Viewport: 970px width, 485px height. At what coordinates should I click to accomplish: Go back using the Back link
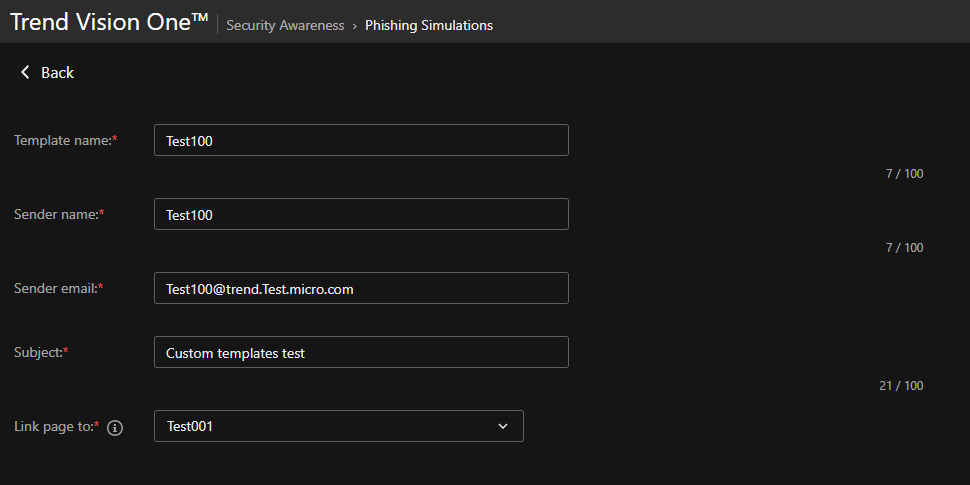[x=57, y=72]
